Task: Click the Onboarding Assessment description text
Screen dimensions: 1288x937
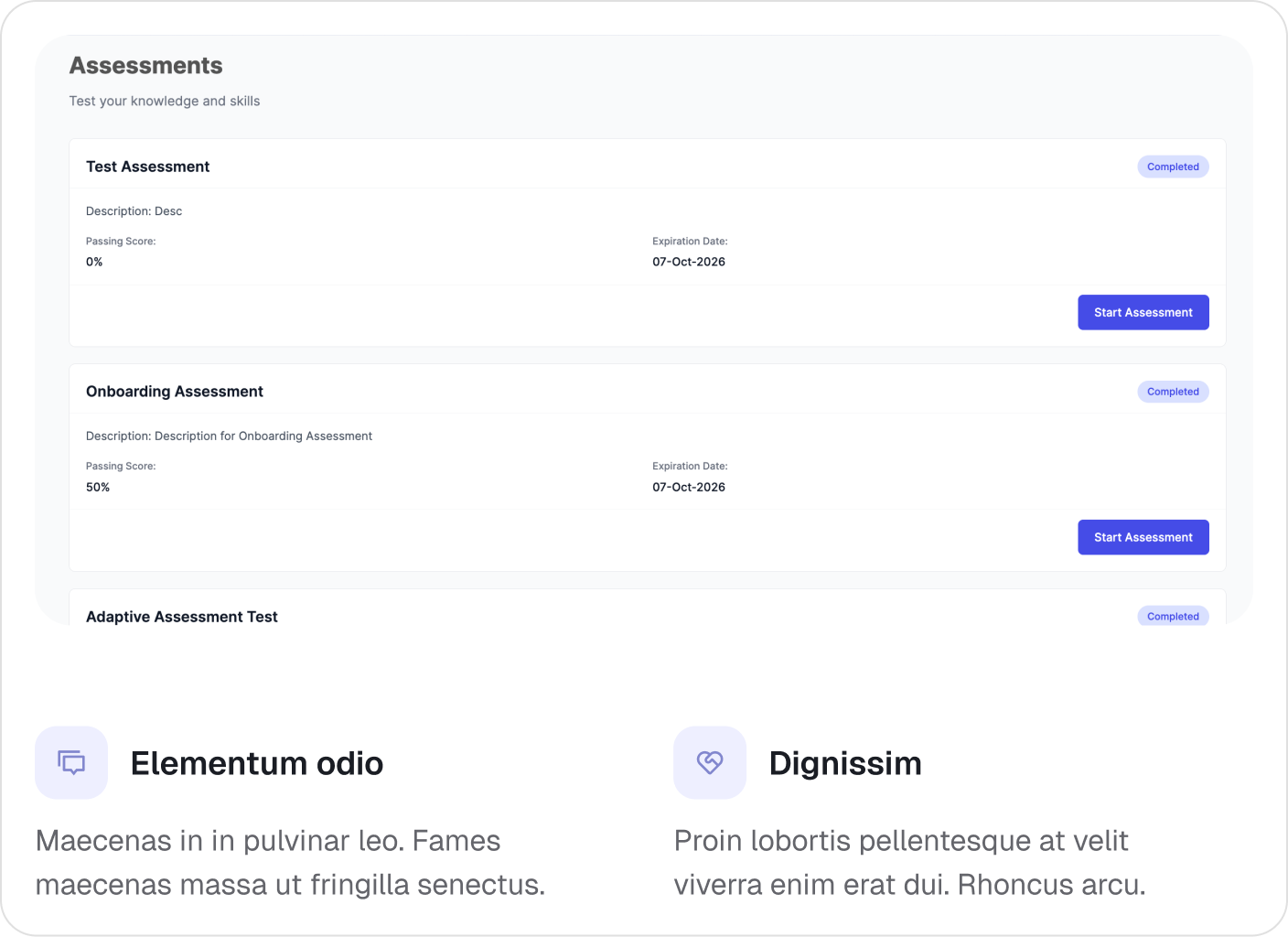Action: click(x=230, y=436)
